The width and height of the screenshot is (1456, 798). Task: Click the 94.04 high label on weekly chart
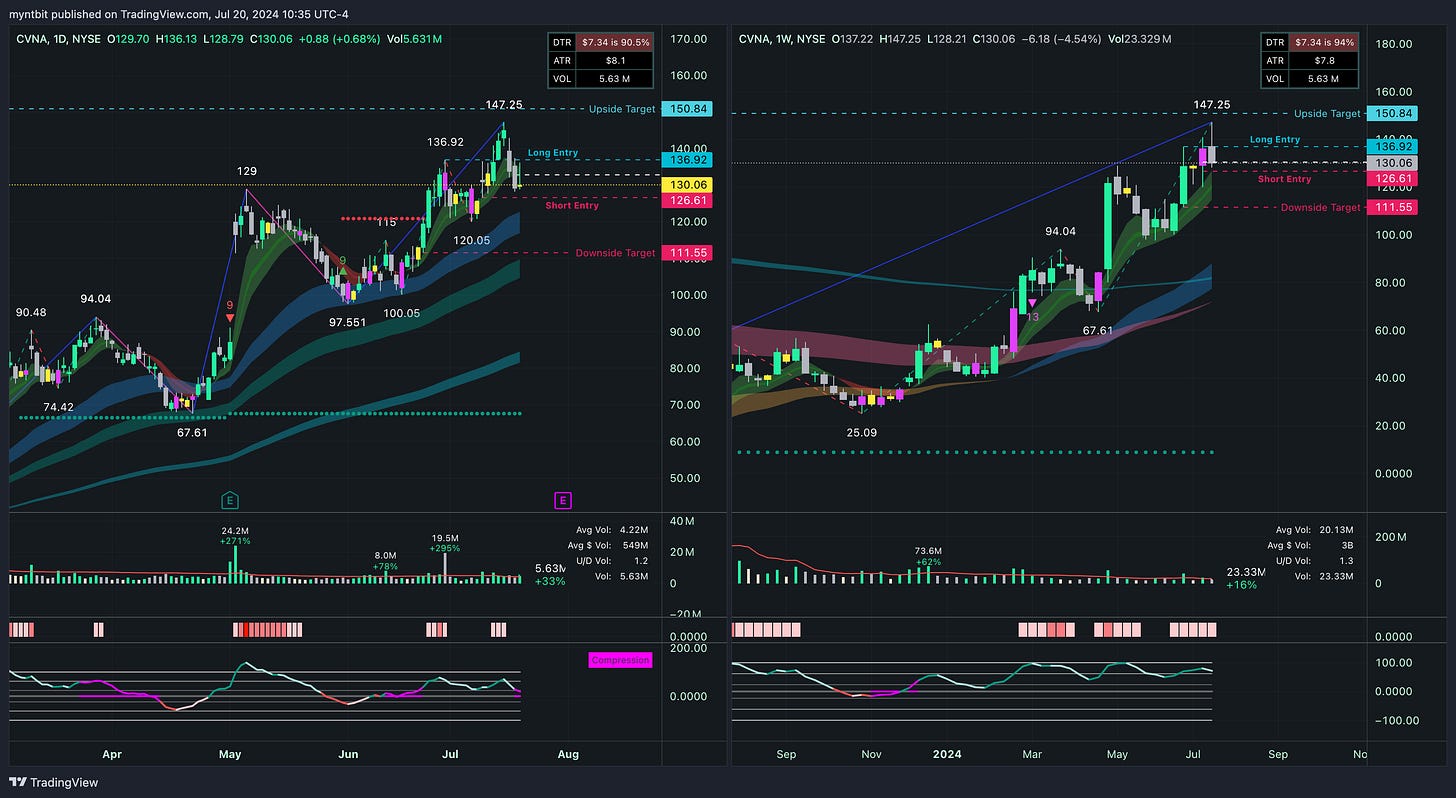tap(1060, 232)
